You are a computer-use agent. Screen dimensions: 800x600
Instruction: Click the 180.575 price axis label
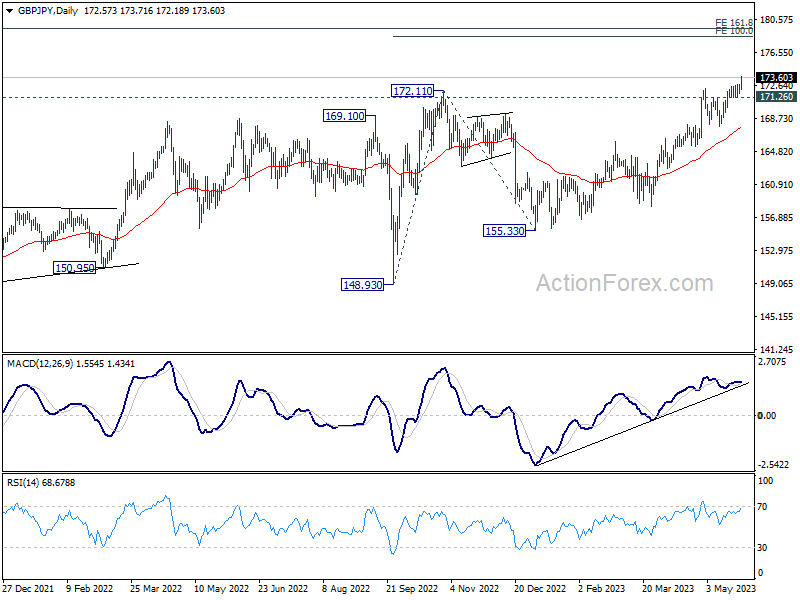[777, 19]
